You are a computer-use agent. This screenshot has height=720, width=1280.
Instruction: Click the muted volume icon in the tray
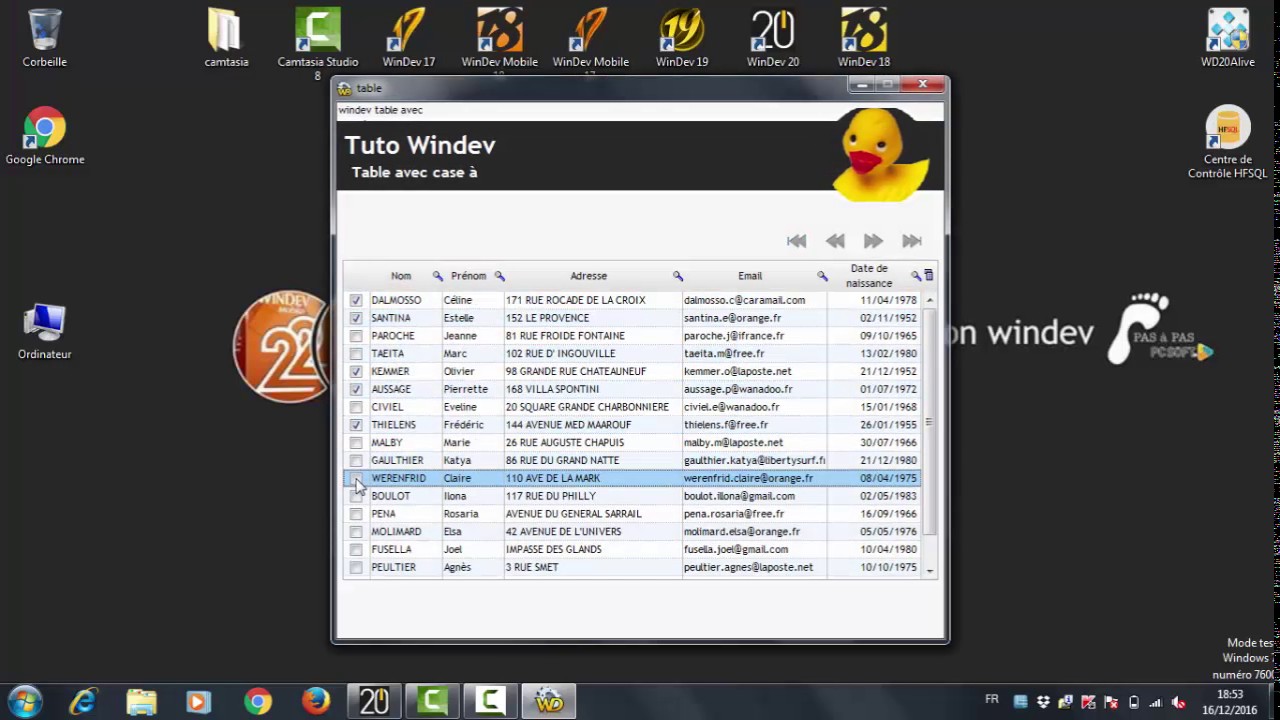1179,702
